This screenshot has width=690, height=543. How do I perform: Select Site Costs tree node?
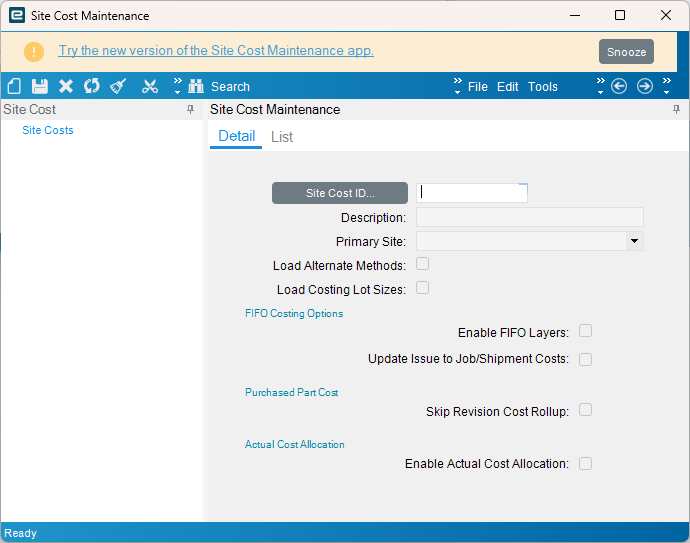pyautogui.click(x=48, y=130)
